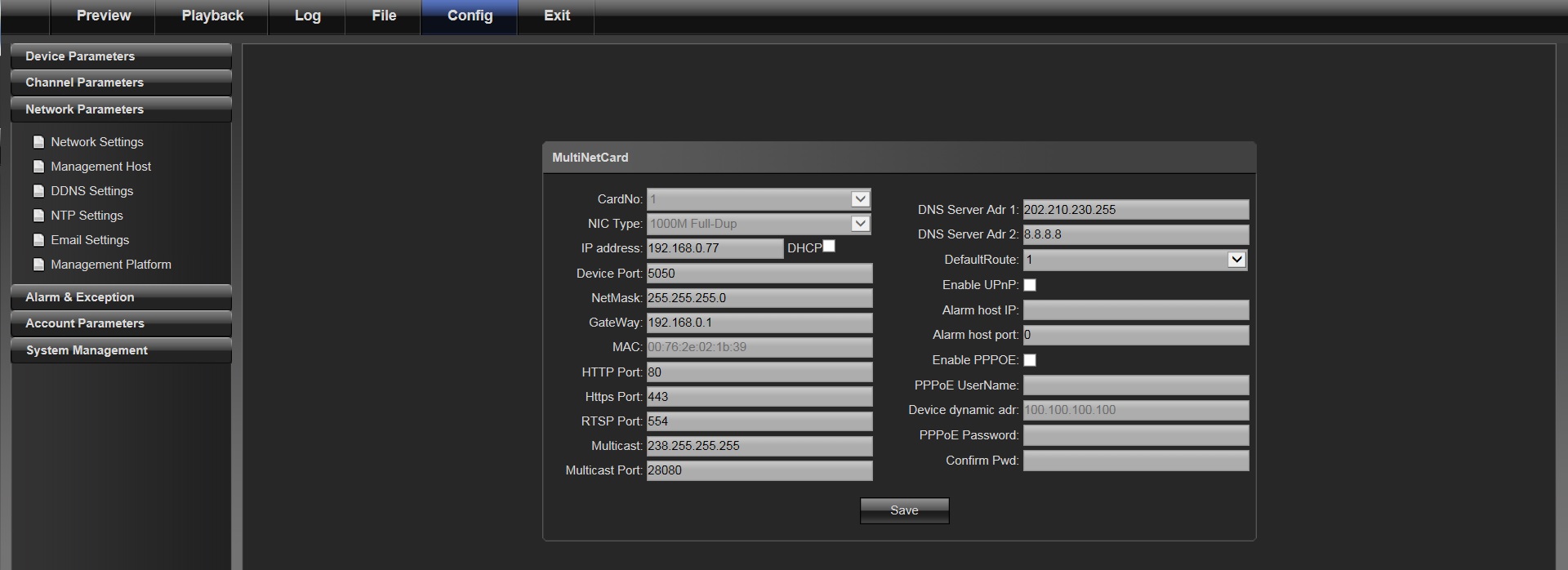1568x570 pixels.
Task: Switch to the Playback tab
Action: [212, 16]
